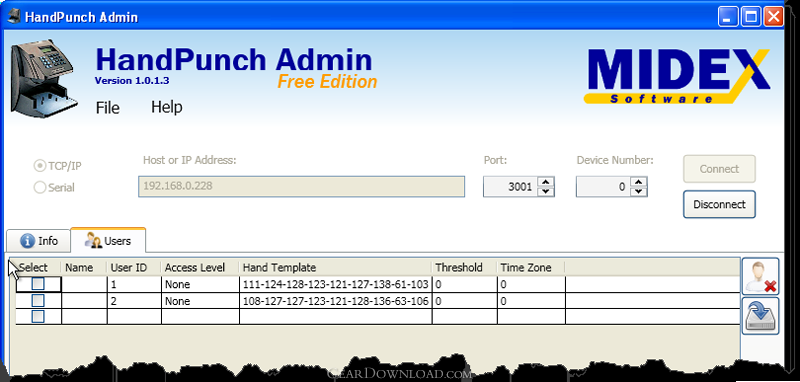
Task: Maximize the HandPunch Admin window
Action: pos(751,17)
